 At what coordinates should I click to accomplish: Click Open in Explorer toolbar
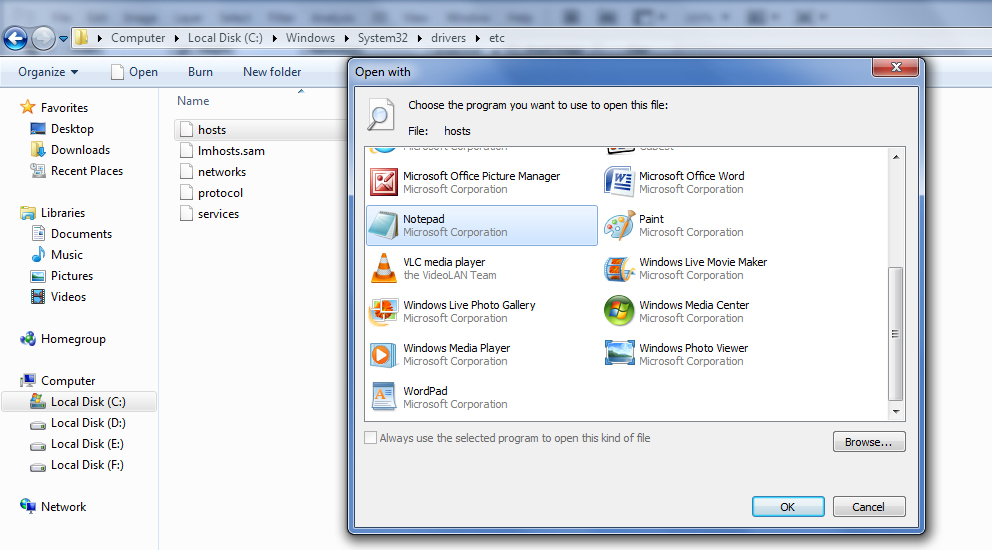135,72
